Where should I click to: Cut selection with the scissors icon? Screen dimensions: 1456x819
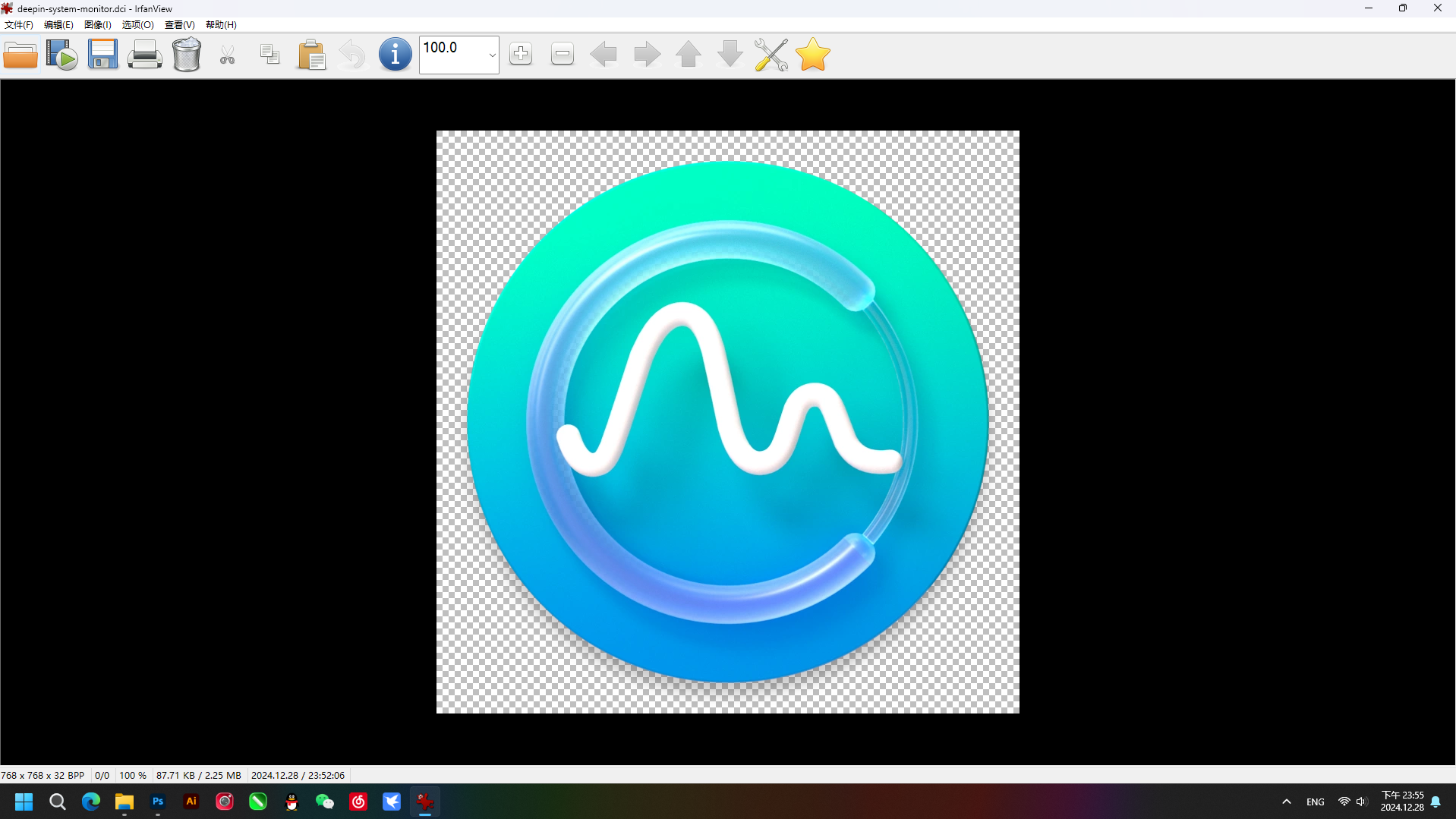[228, 55]
